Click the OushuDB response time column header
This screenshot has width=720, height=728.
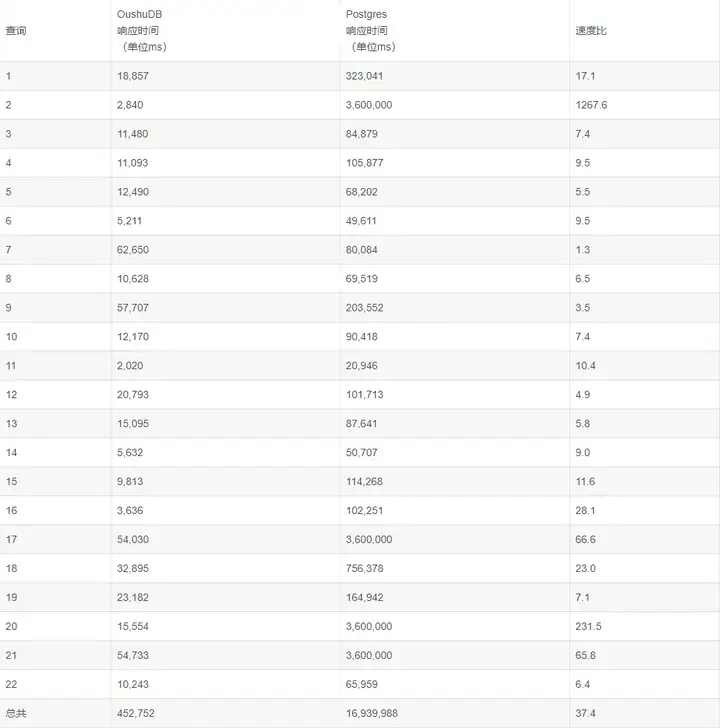click(139, 30)
